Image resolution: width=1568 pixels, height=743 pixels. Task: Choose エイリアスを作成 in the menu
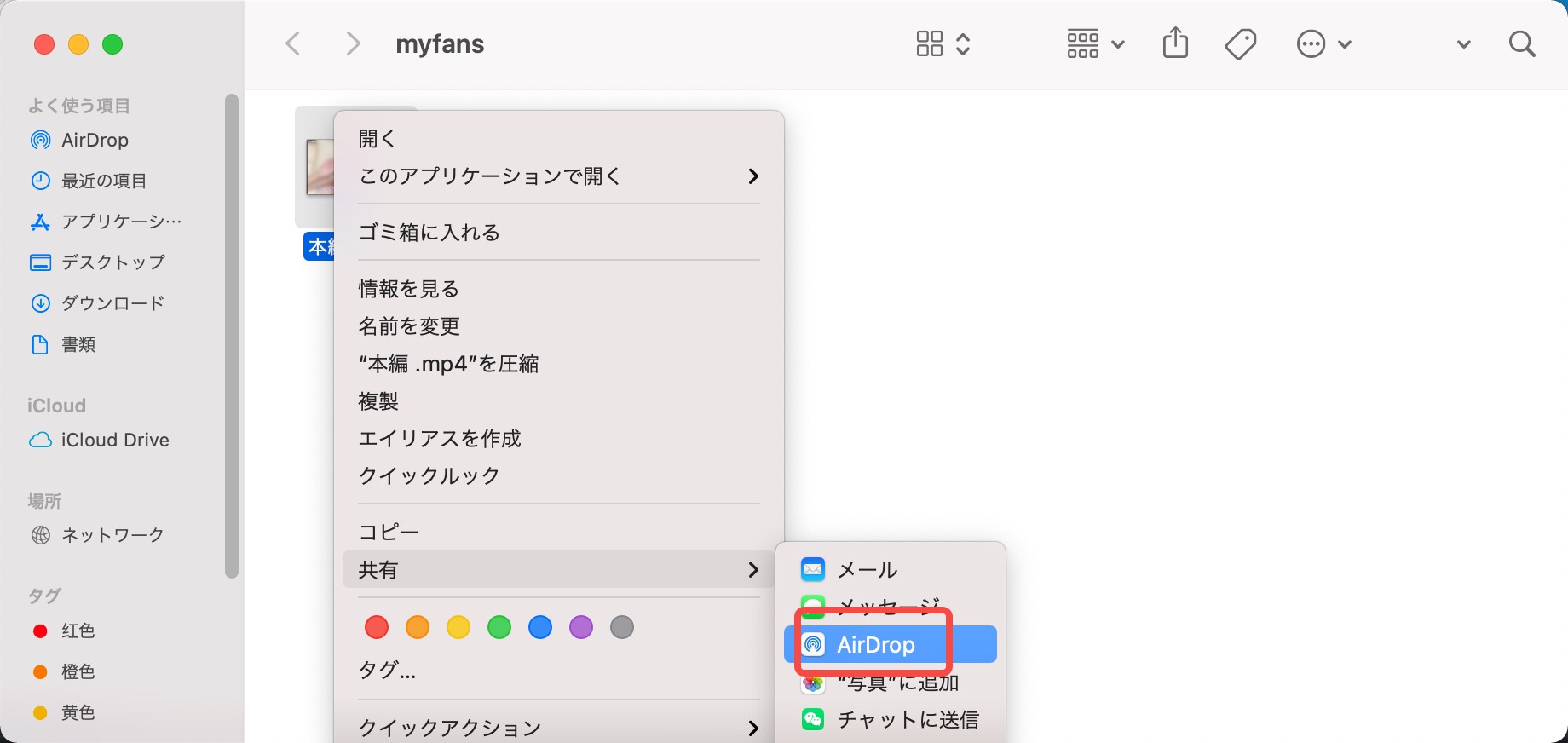558,438
